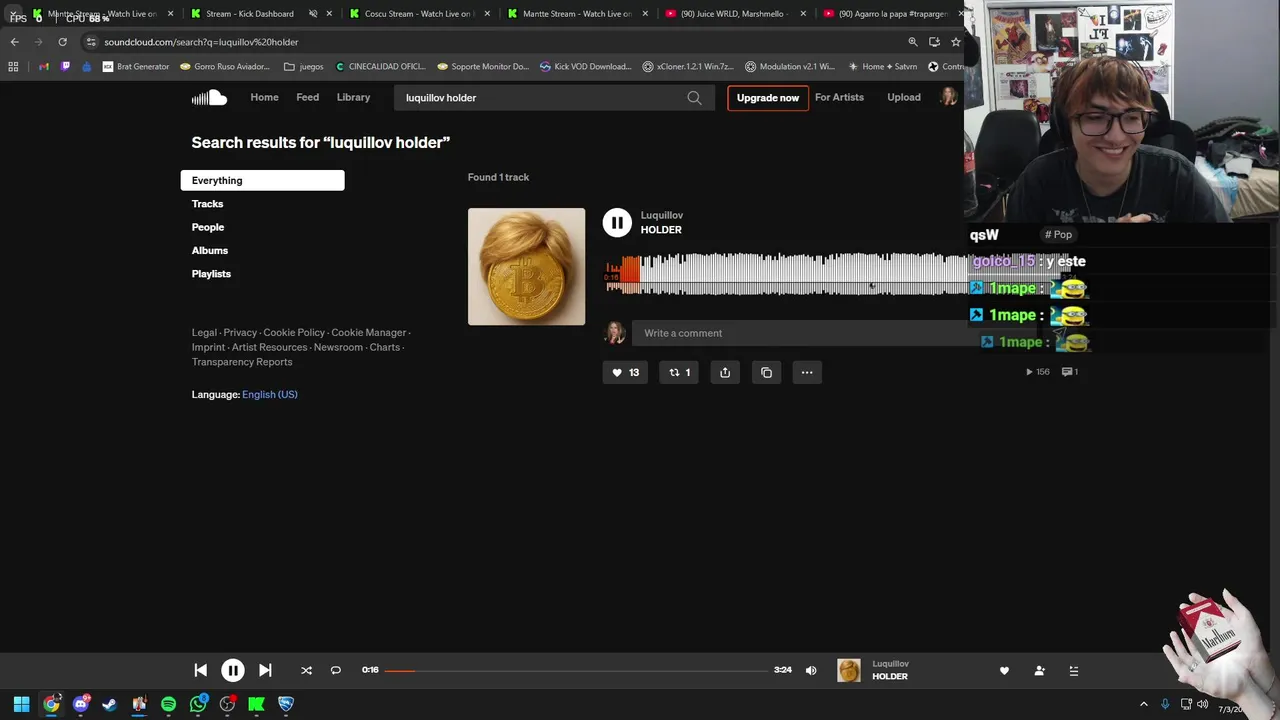The image size is (1280, 720).
Task: Like the HOLDER track (13 likes)
Action: coord(625,373)
